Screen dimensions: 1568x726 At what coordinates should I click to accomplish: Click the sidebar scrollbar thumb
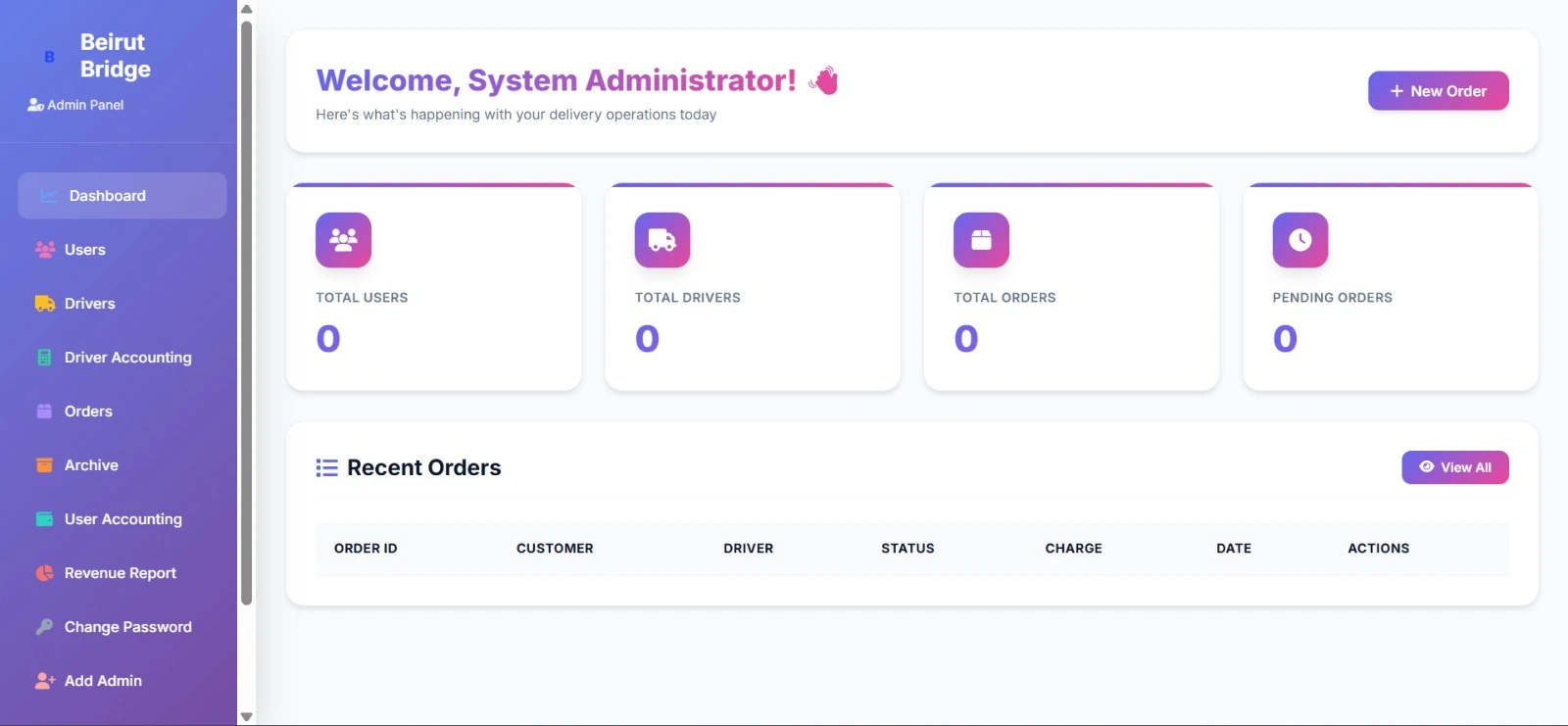click(x=247, y=314)
